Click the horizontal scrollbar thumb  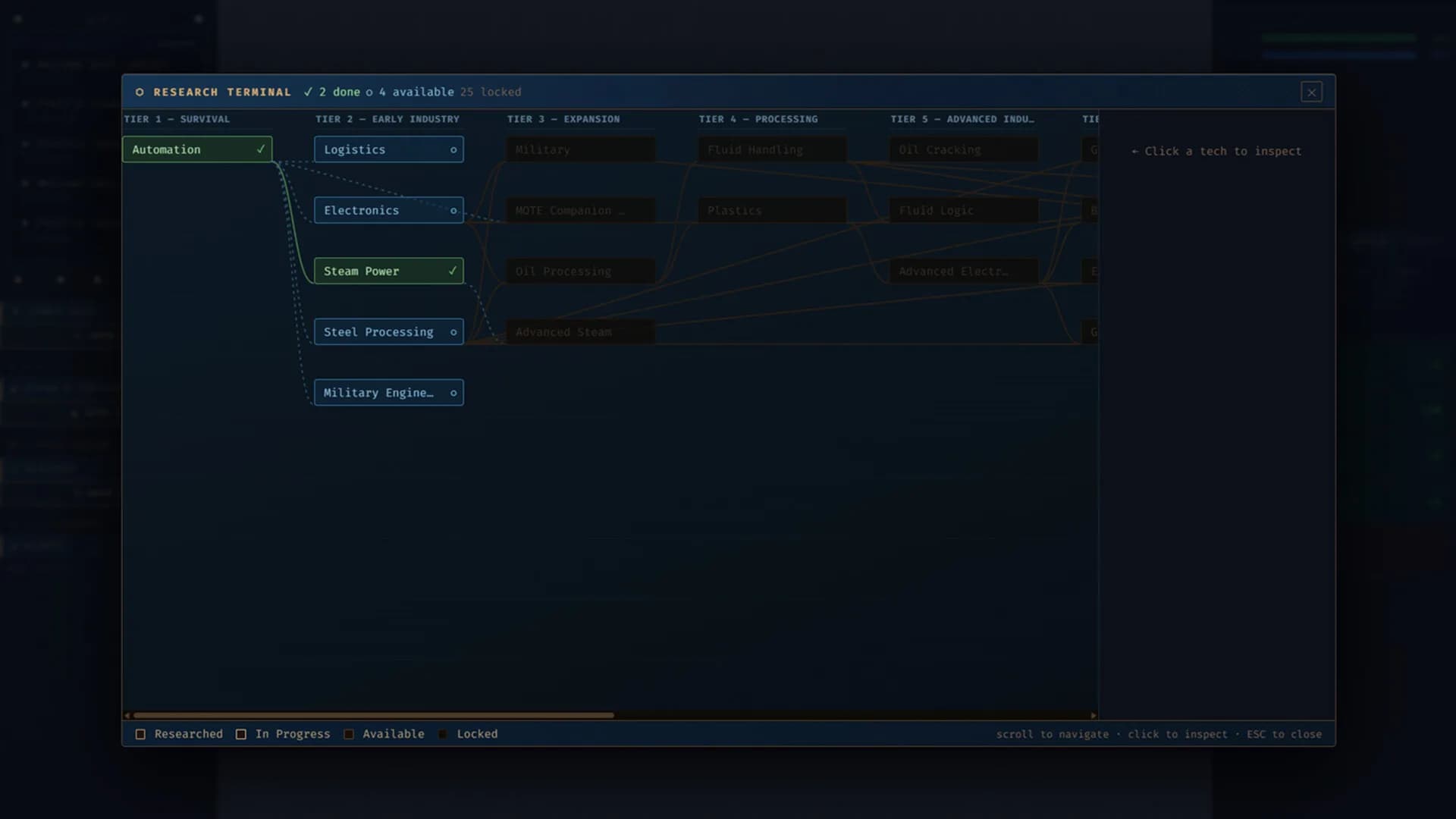coord(374,715)
